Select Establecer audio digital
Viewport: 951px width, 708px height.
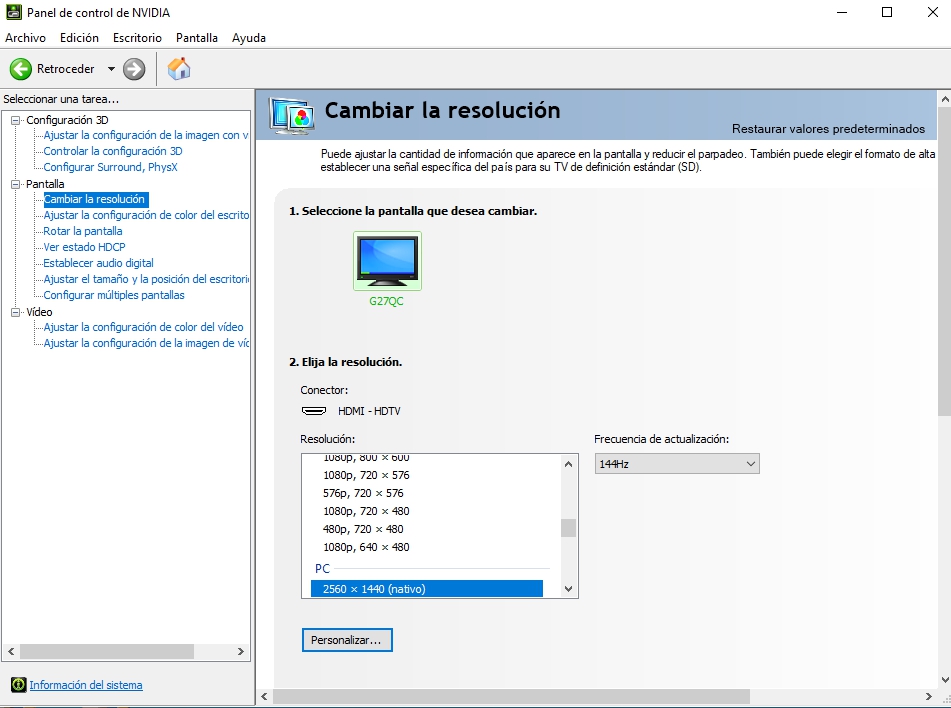coord(98,263)
